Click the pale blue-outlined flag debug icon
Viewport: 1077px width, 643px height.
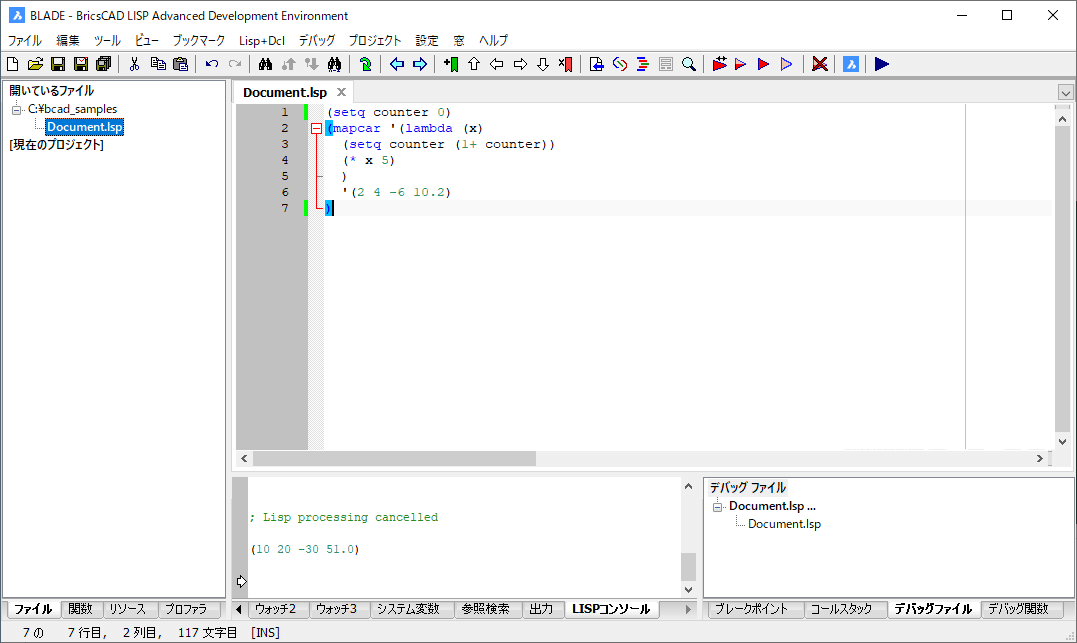tap(786, 64)
